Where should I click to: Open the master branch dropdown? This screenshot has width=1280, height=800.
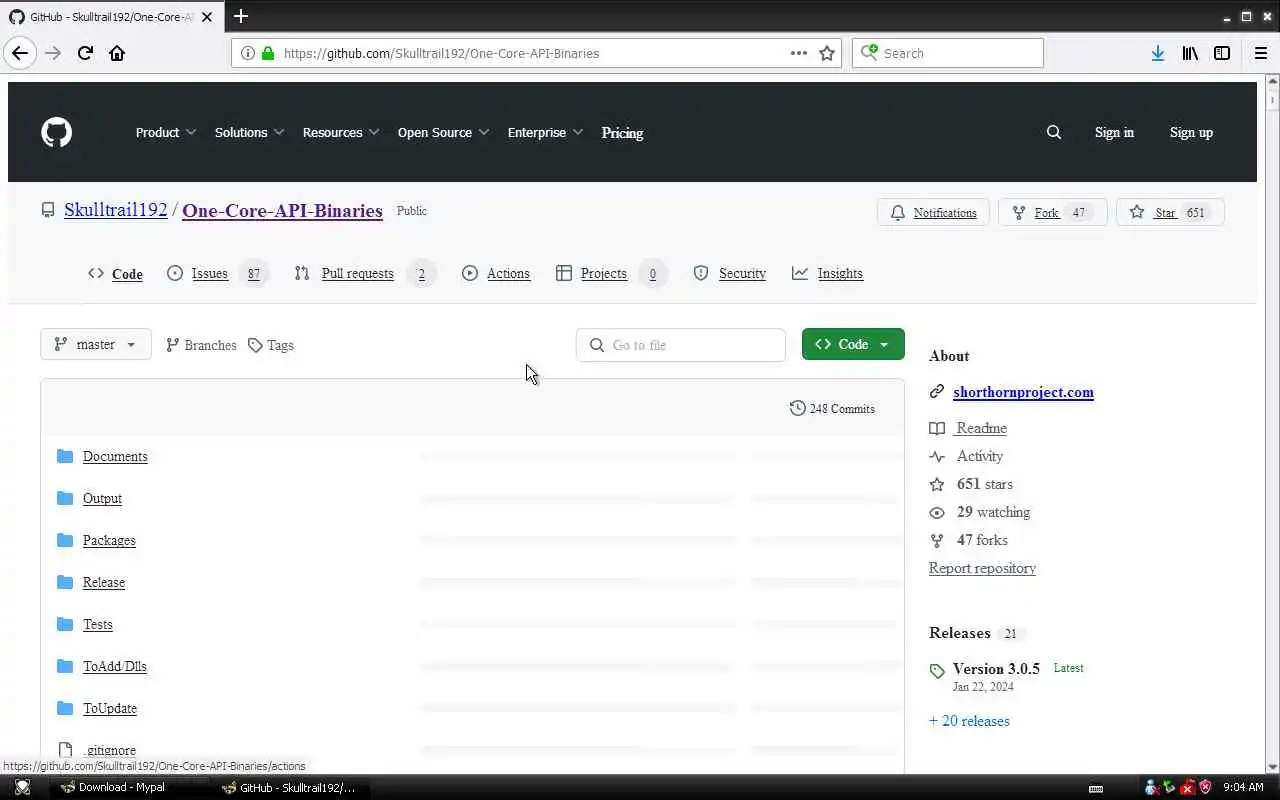click(x=96, y=344)
